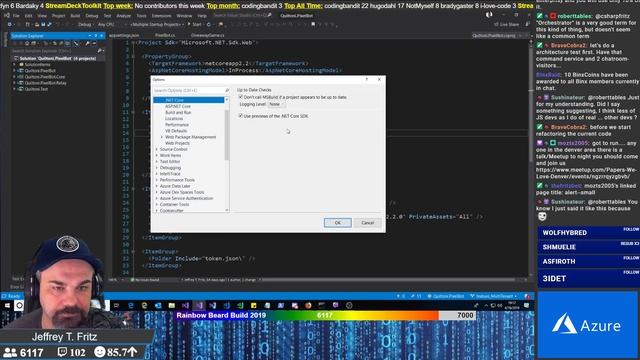Image resolution: width=640 pixels, height=360 pixels.
Task: Open the Multiple Startup Projects dropdown
Action: coord(158,24)
